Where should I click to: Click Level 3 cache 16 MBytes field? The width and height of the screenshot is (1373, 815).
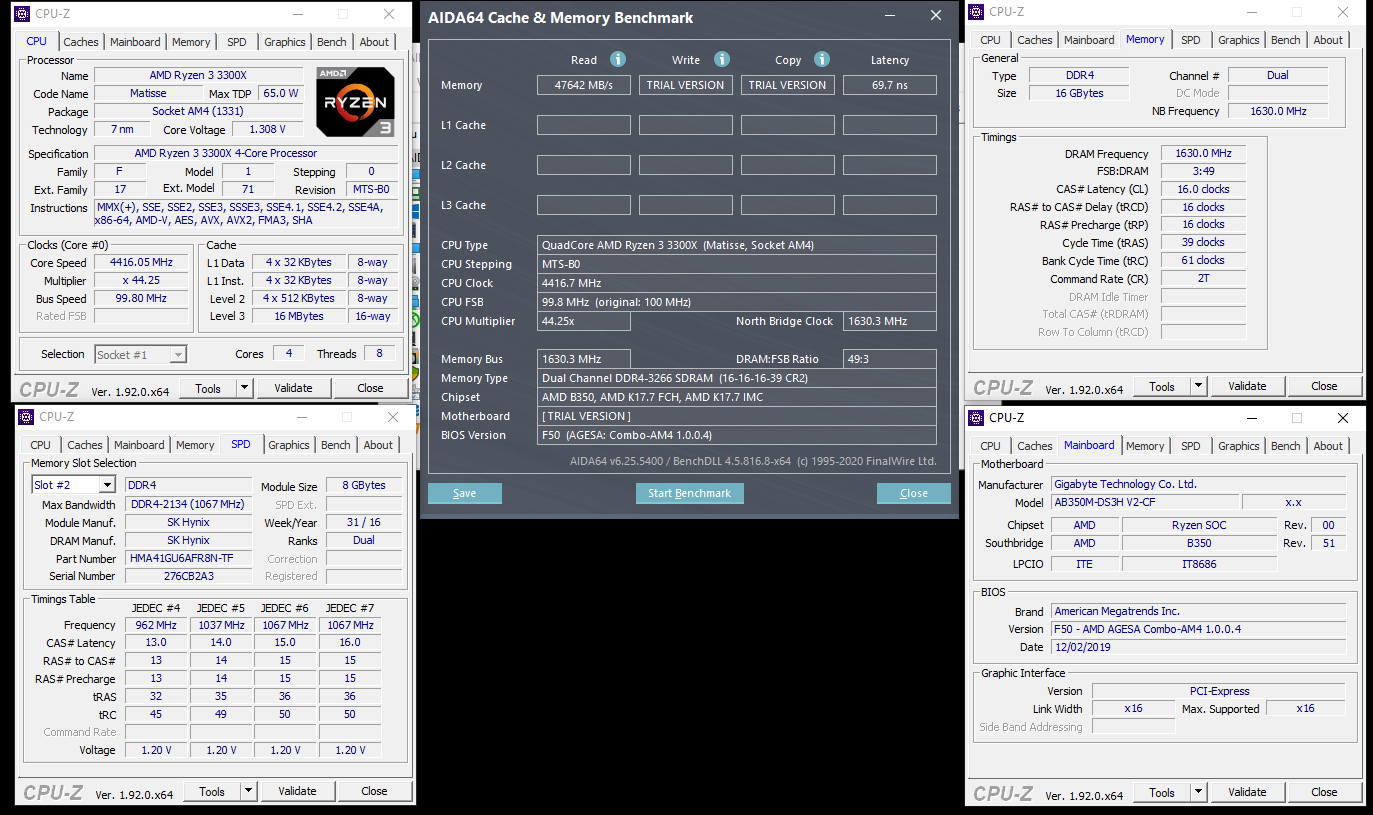[299, 316]
